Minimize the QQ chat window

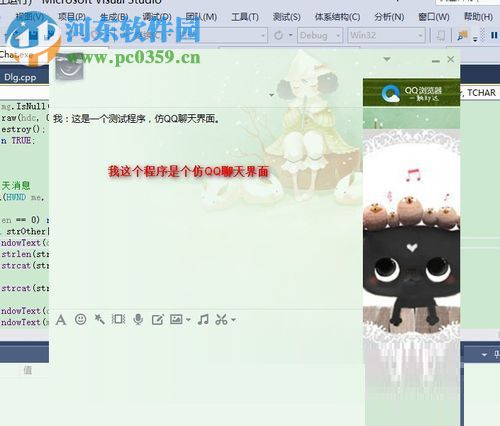pos(435,61)
